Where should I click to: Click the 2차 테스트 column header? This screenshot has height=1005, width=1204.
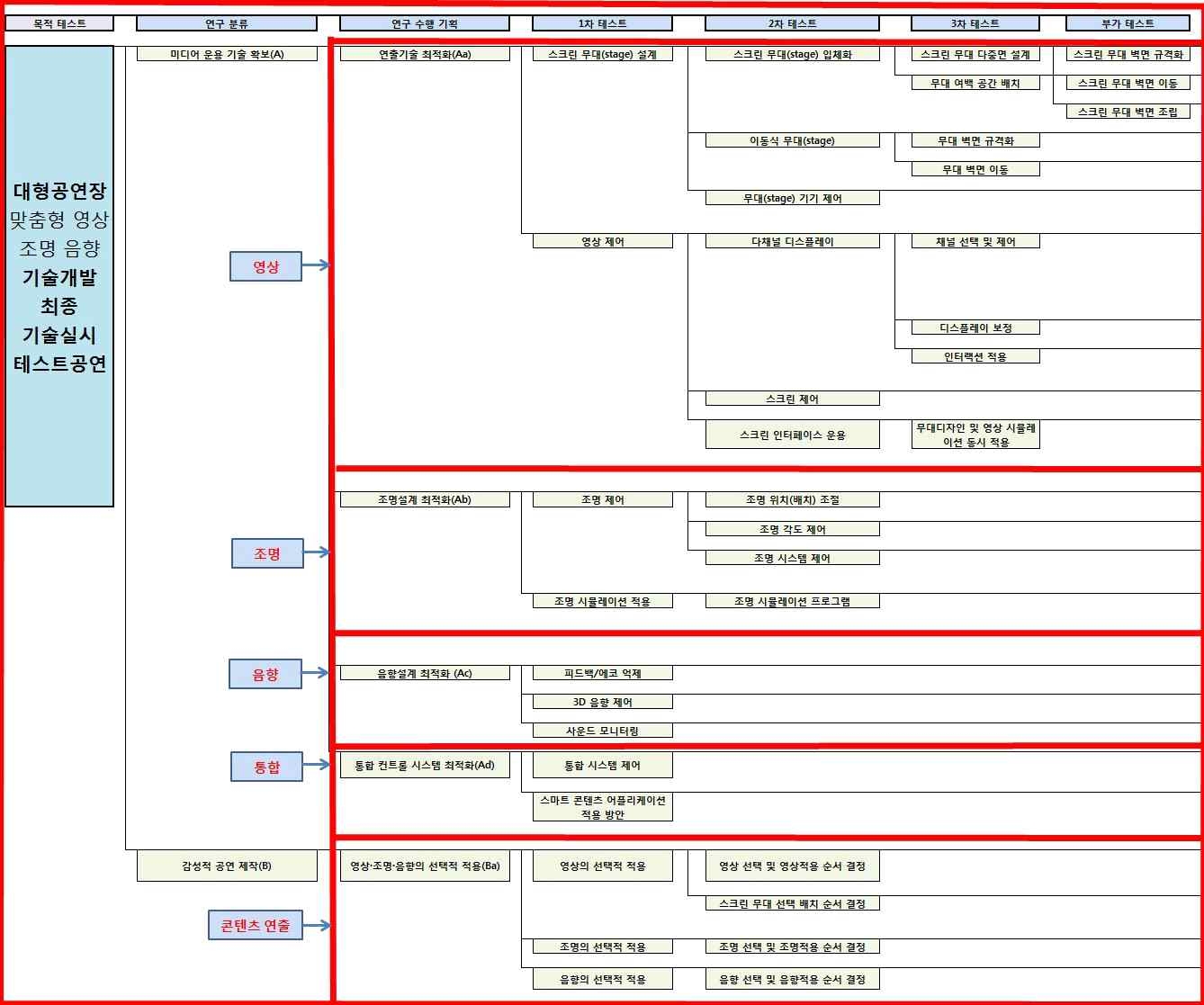tap(792, 23)
